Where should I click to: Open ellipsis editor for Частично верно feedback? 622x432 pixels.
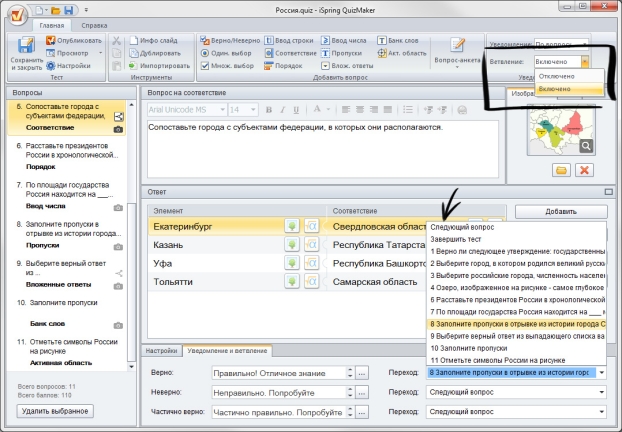tap(362, 412)
